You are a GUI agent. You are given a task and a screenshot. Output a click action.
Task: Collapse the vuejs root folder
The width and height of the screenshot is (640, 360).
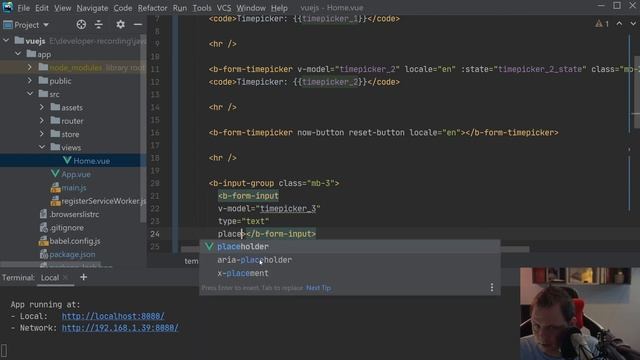click(6, 40)
